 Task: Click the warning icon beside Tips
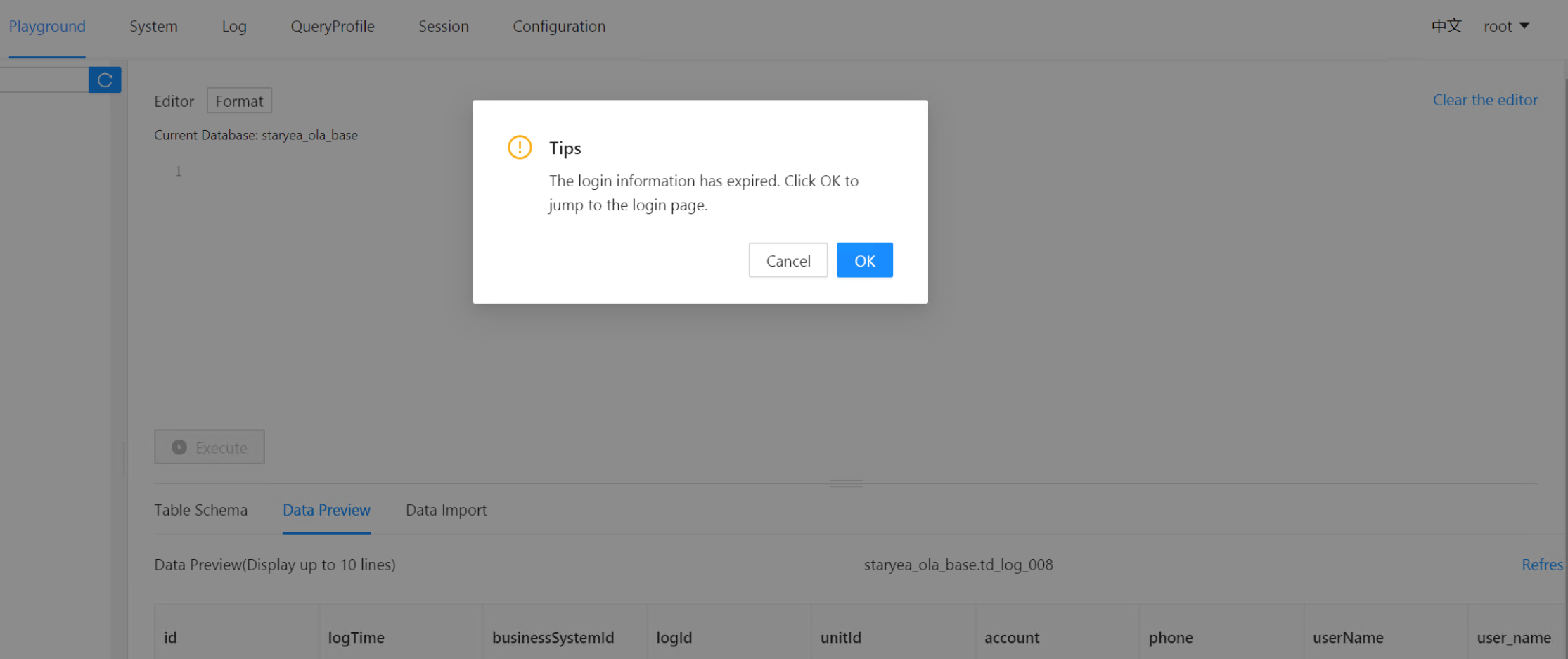[x=520, y=148]
